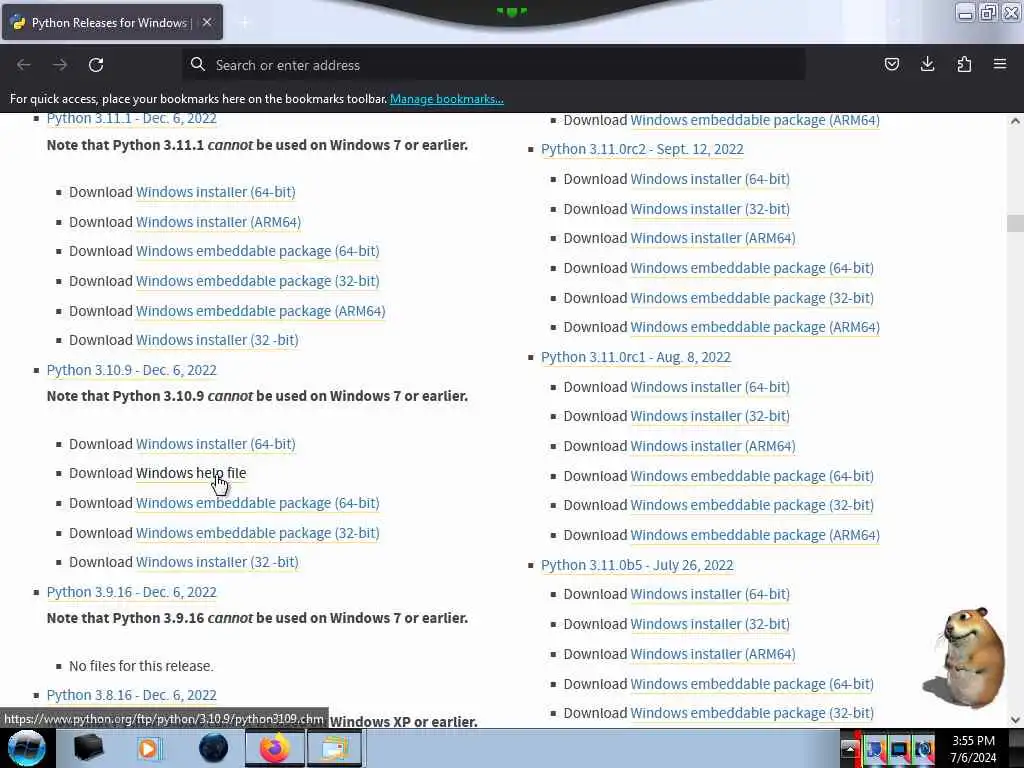
Task: Download 3.11.0rc1 embeddable package (ARM64)
Action: [x=755, y=535]
